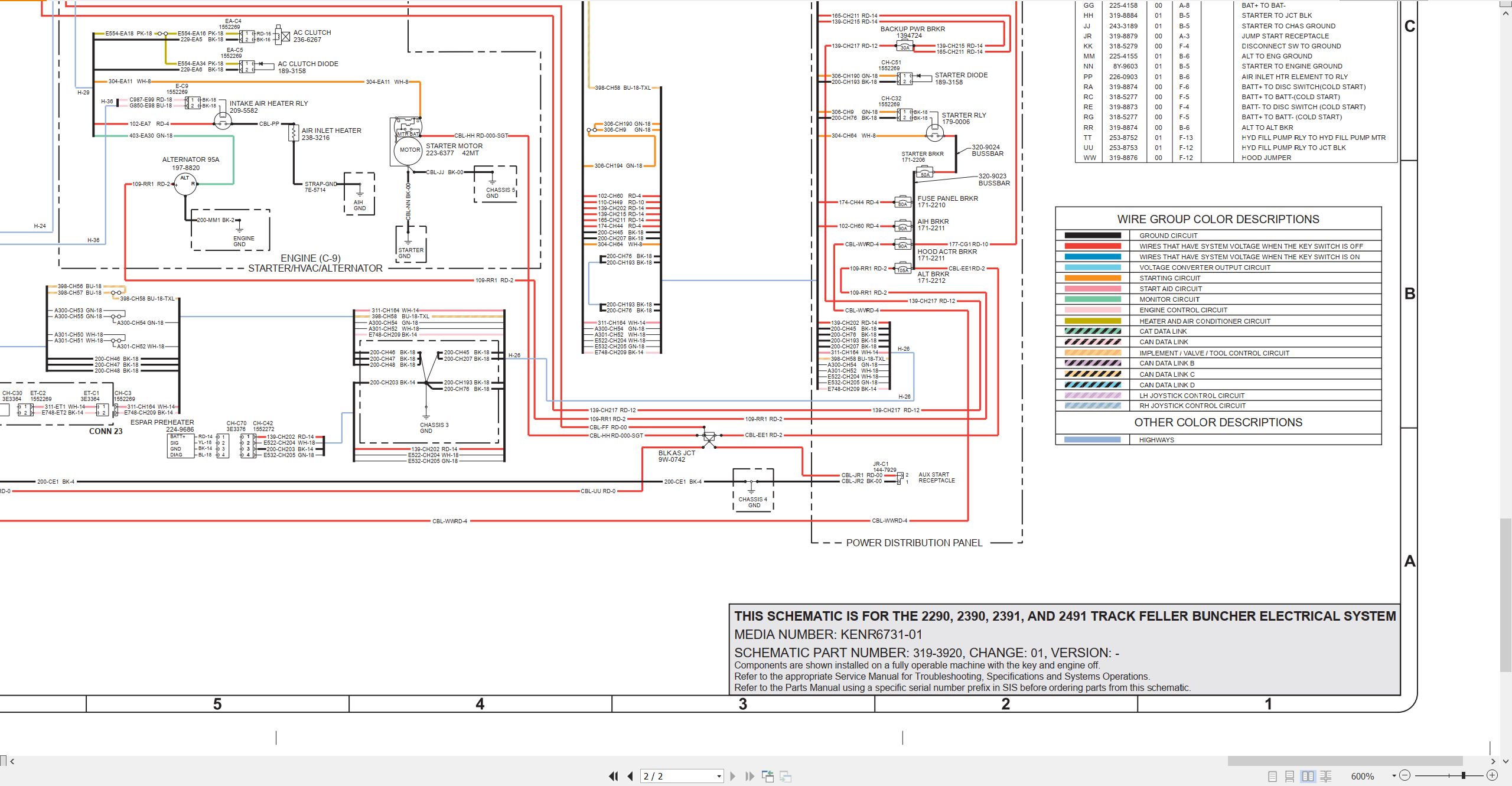Click the STARTER MOTOR 223-6377 label
Screen dimensions: 1512x786
point(454,149)
